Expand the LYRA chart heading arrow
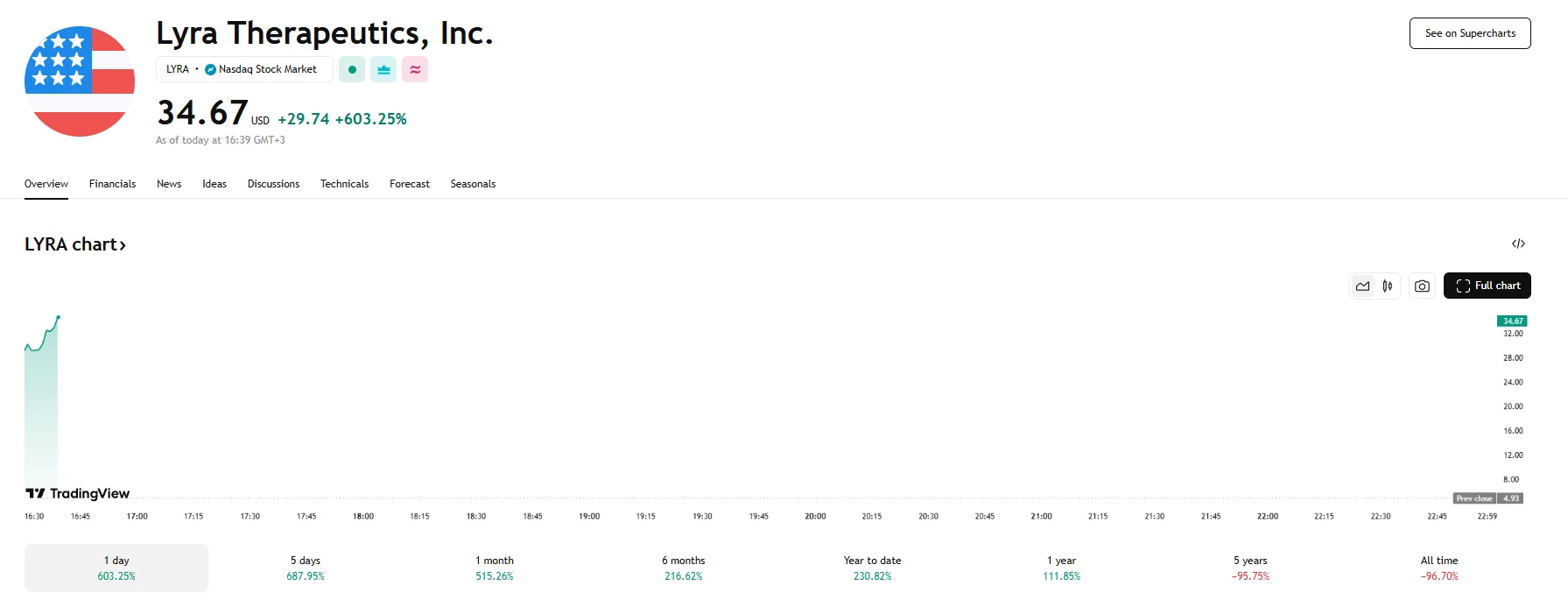1568x614 pixels. tap(123, 246)
